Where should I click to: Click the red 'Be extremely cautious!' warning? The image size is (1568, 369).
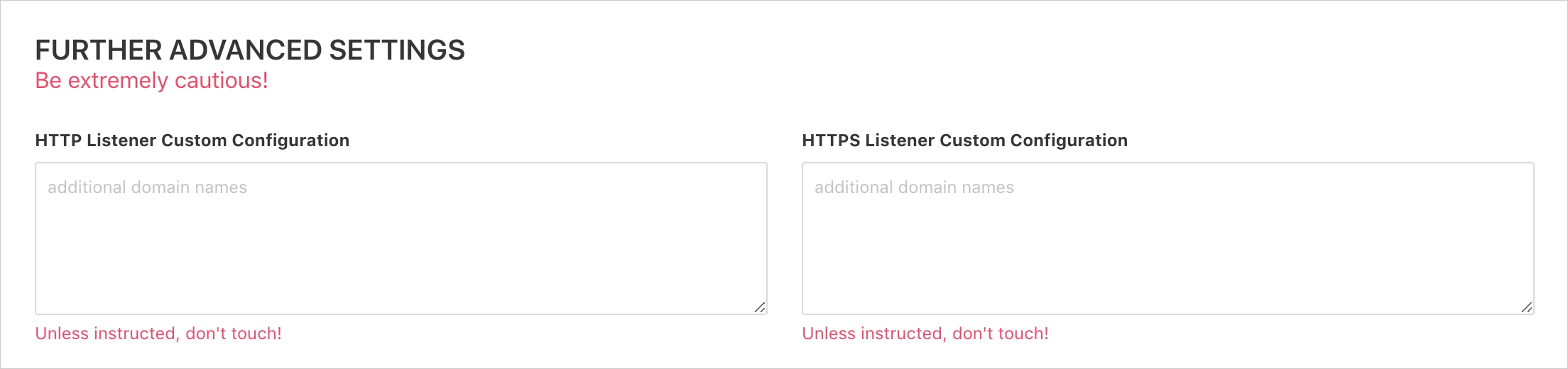[x=151, y=81]
